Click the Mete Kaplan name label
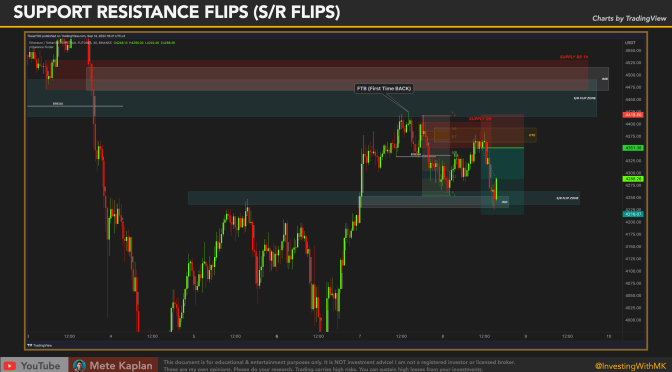 (120, 366)
